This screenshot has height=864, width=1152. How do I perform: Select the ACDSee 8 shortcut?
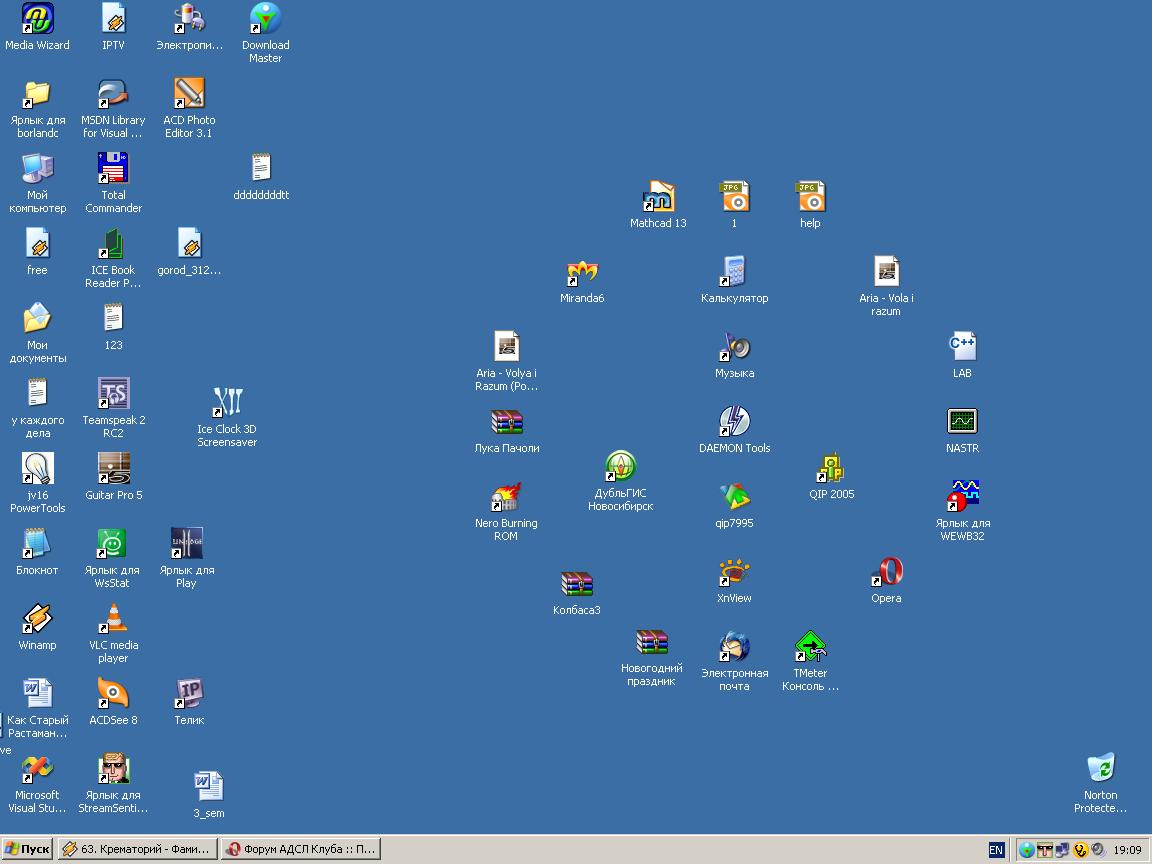113,694
